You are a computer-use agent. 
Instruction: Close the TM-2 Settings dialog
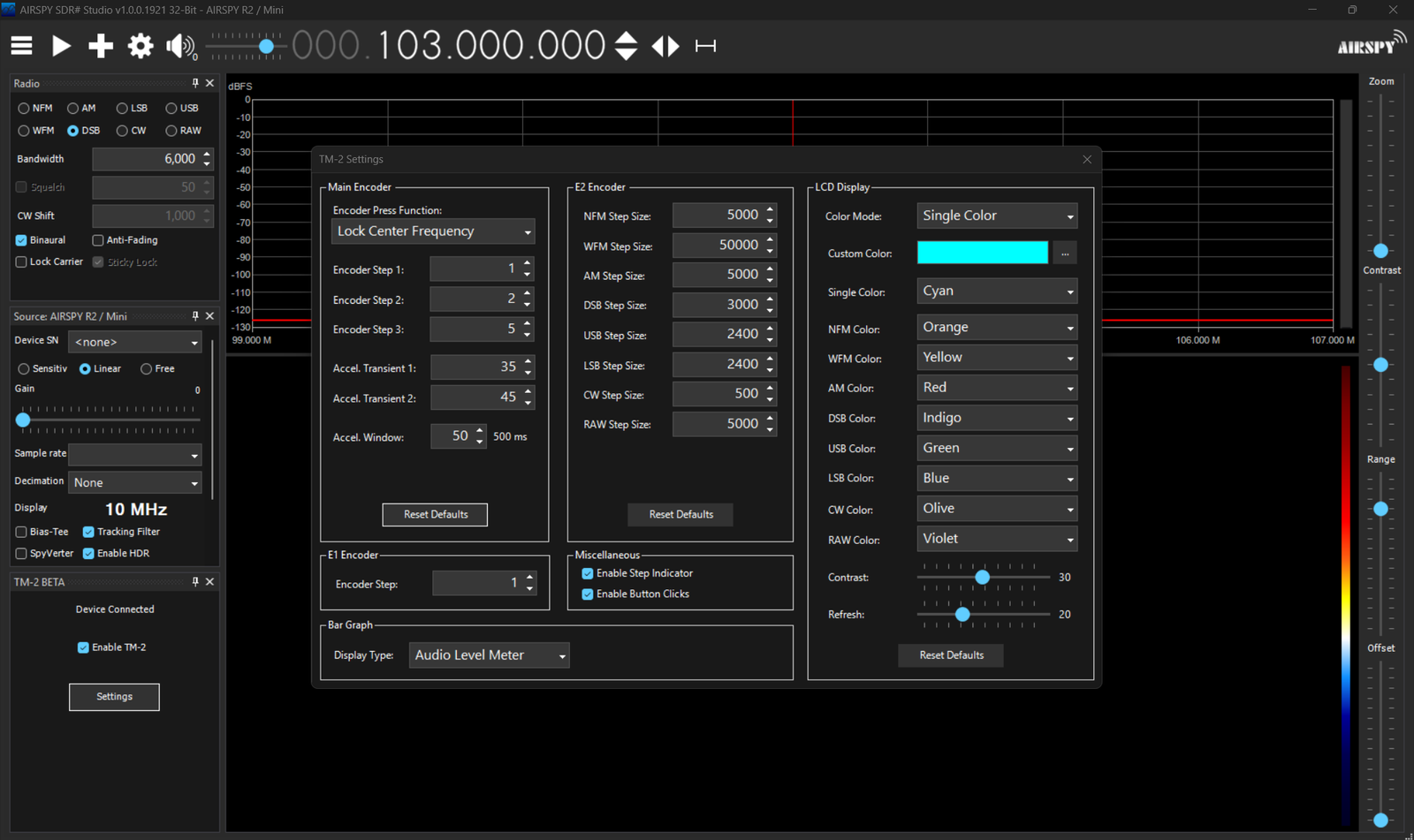pyautogui.click(x=1087, y=160)
